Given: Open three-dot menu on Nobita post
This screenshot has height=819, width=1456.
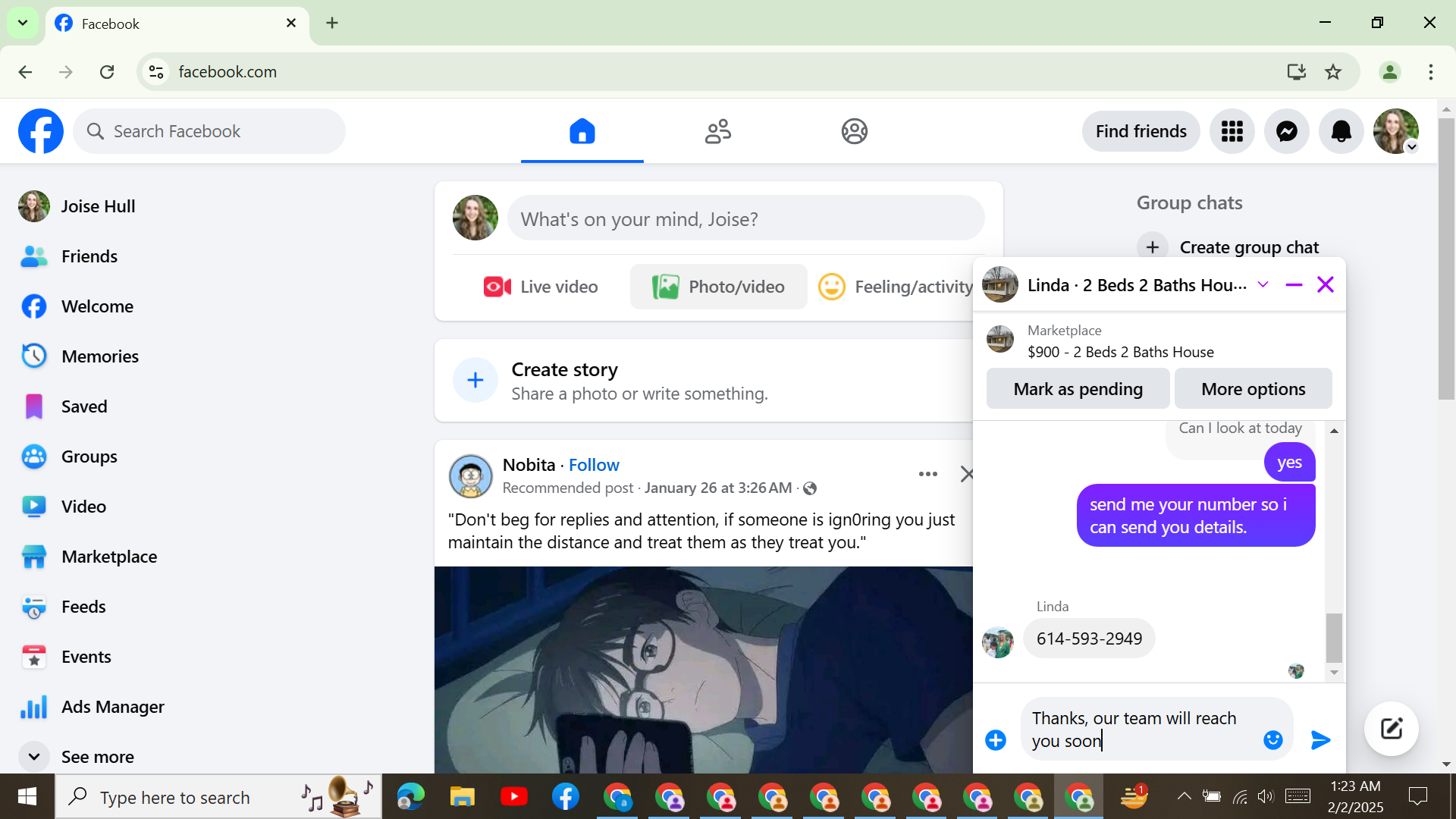Looking at the screenshot, I should (x=927, y=474).
